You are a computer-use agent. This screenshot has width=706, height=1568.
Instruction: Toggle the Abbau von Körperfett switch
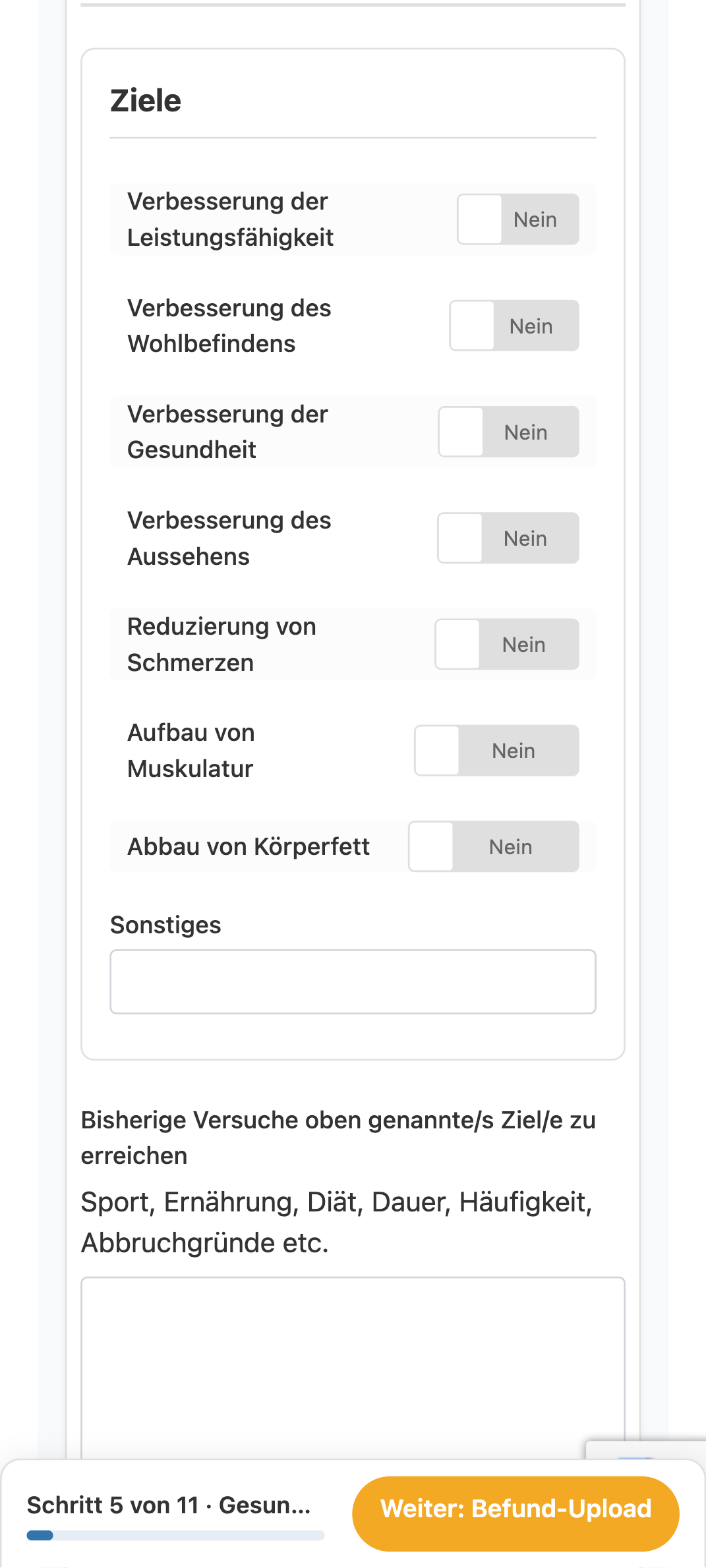[x=494, y=846]
